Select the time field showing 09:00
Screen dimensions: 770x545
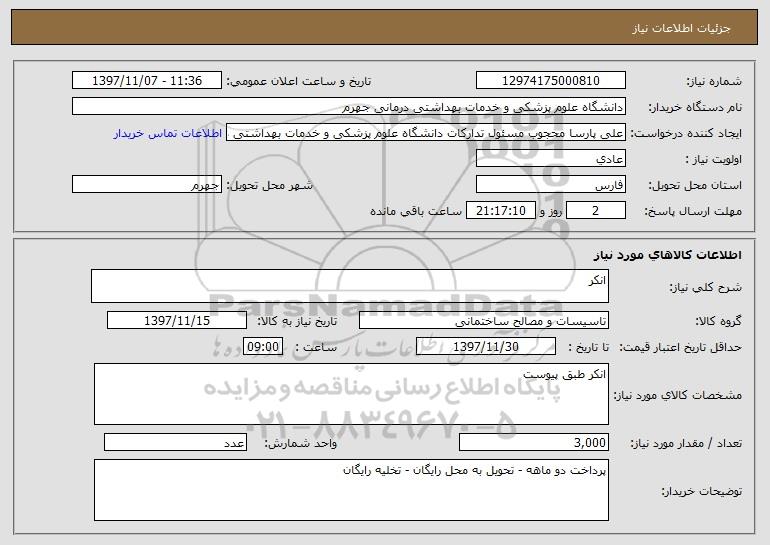coord(263,347)
